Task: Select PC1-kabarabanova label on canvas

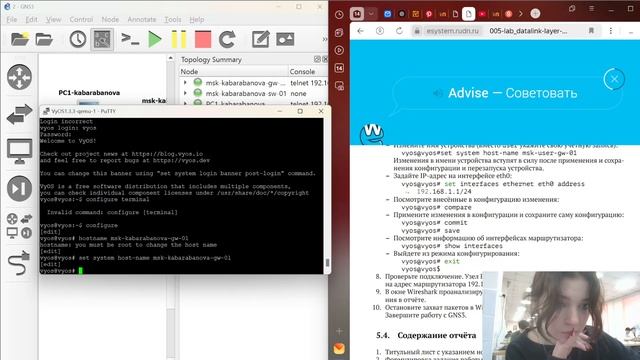Action: (89, 93)
